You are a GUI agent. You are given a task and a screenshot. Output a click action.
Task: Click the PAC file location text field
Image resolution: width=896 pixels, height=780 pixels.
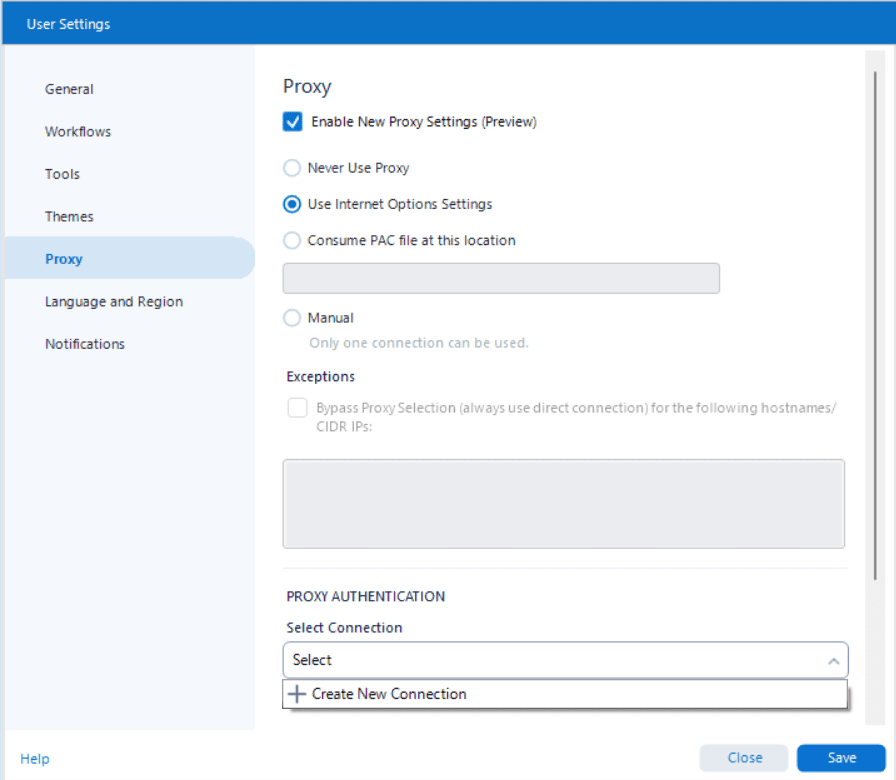coord(501,279)
